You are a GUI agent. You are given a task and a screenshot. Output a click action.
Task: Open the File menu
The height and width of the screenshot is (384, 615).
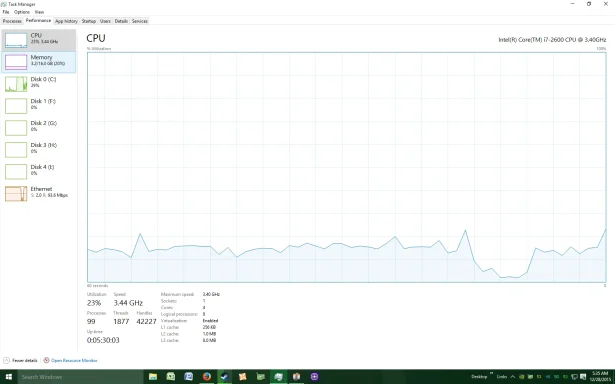(x=5, y=12)
